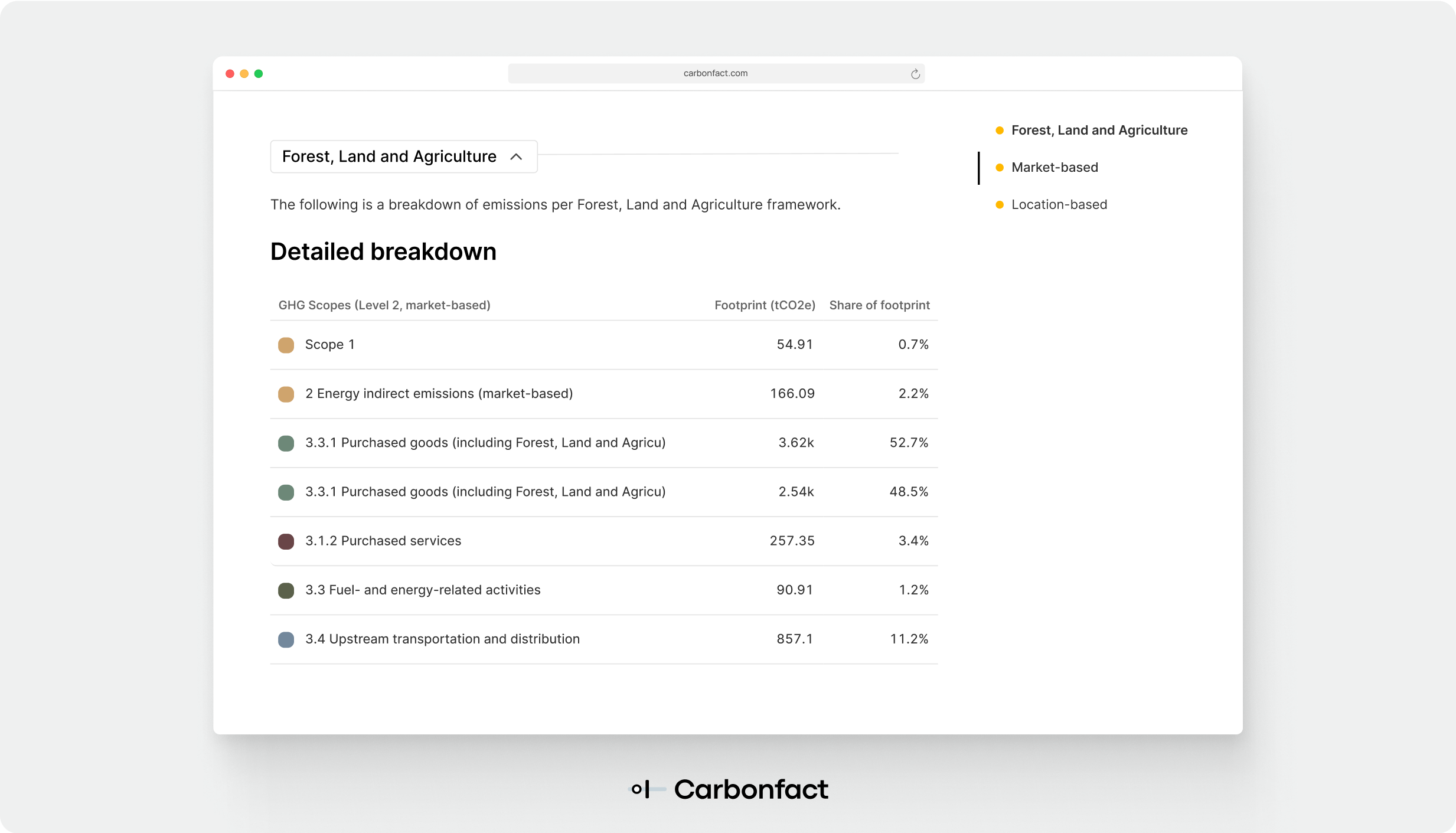1456x833 pixels.
Task: Click the carbonfact.com address bar
Action: point(714,73)
